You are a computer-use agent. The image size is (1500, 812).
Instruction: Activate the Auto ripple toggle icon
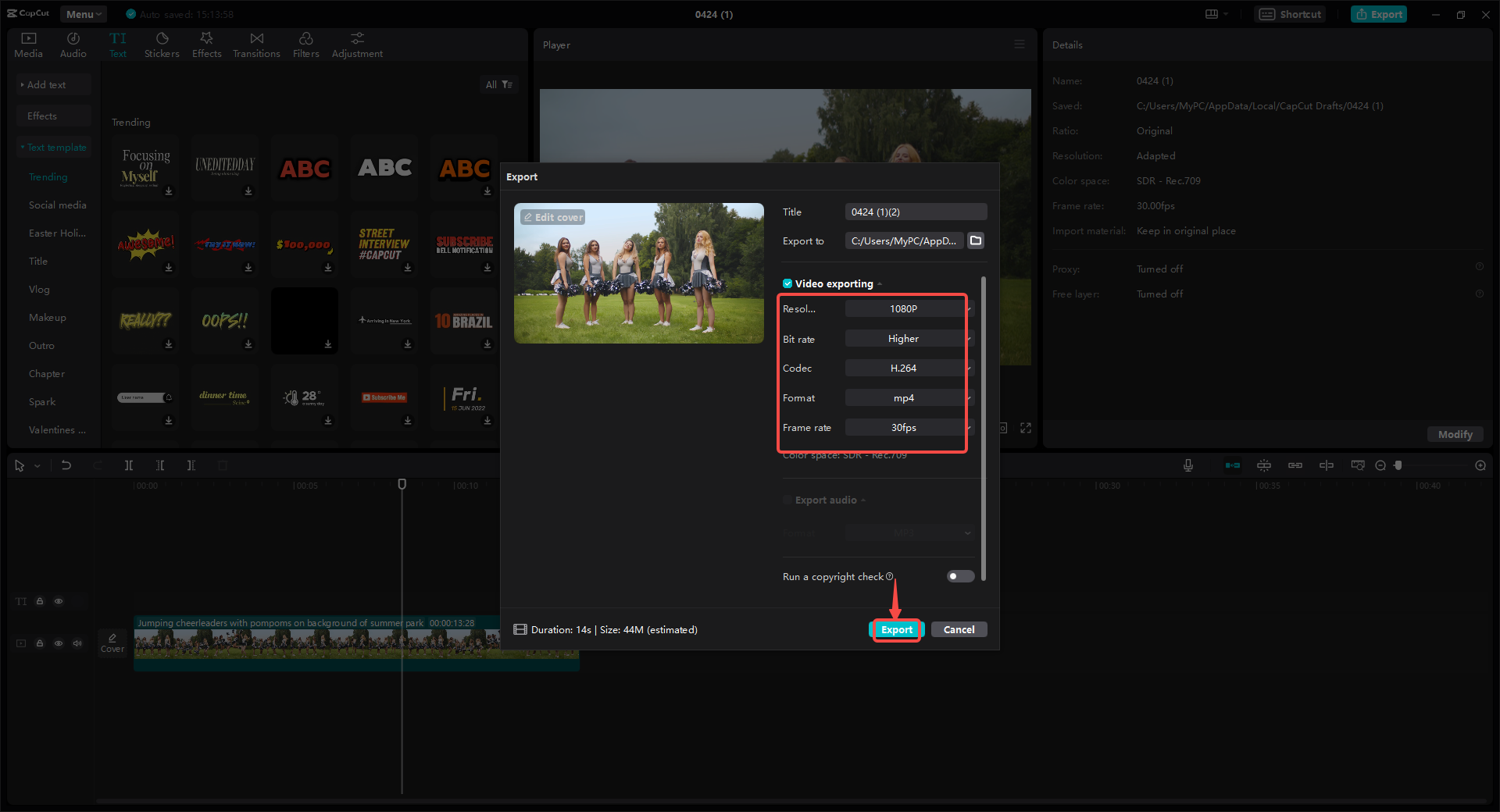point(1233,465)
